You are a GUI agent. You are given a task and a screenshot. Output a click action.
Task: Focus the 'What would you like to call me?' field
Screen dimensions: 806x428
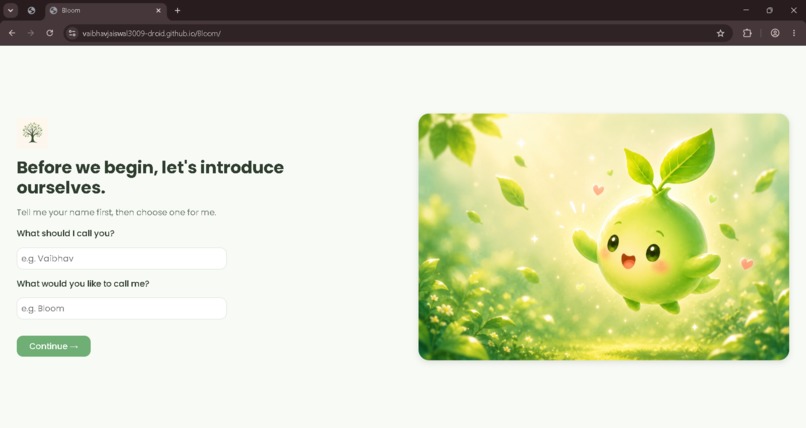coord(121,308)
